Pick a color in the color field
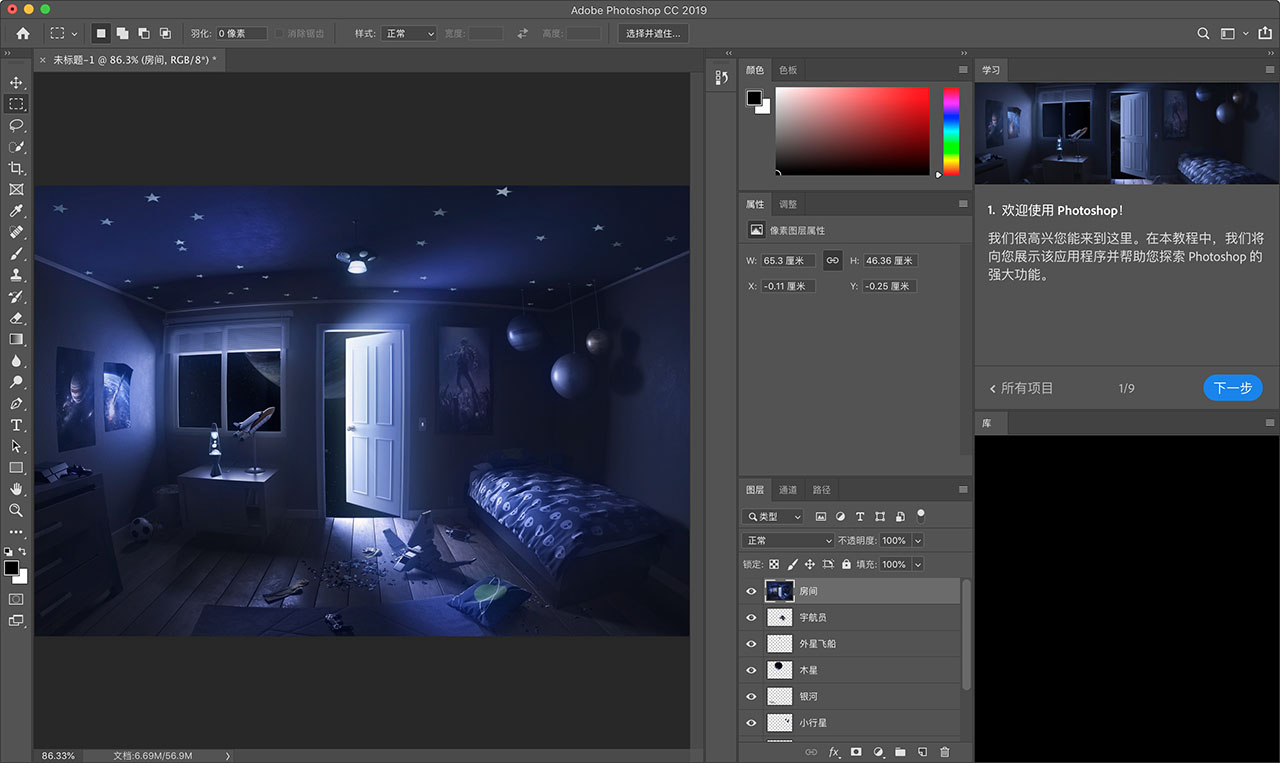The height and width of the screenshot is (763, 1280). pyautogui.click(x=852, y=131)
